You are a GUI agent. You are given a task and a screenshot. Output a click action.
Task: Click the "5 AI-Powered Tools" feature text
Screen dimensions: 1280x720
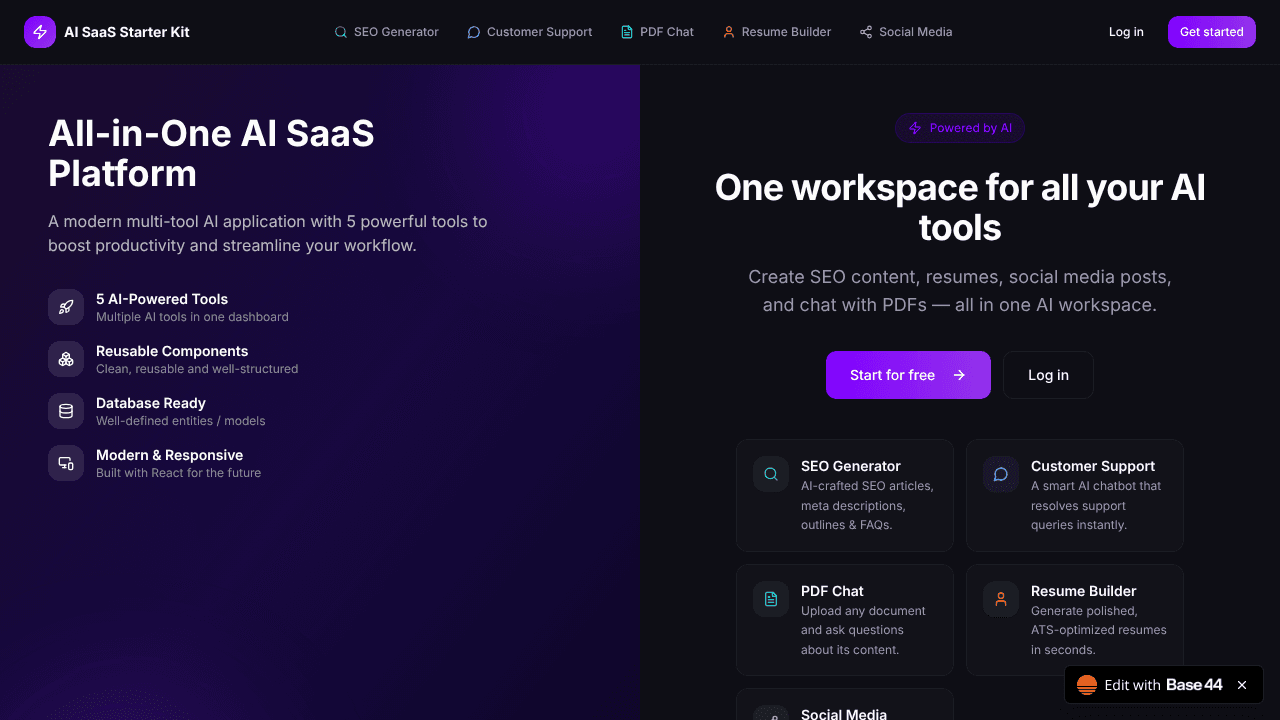[162, 299]
